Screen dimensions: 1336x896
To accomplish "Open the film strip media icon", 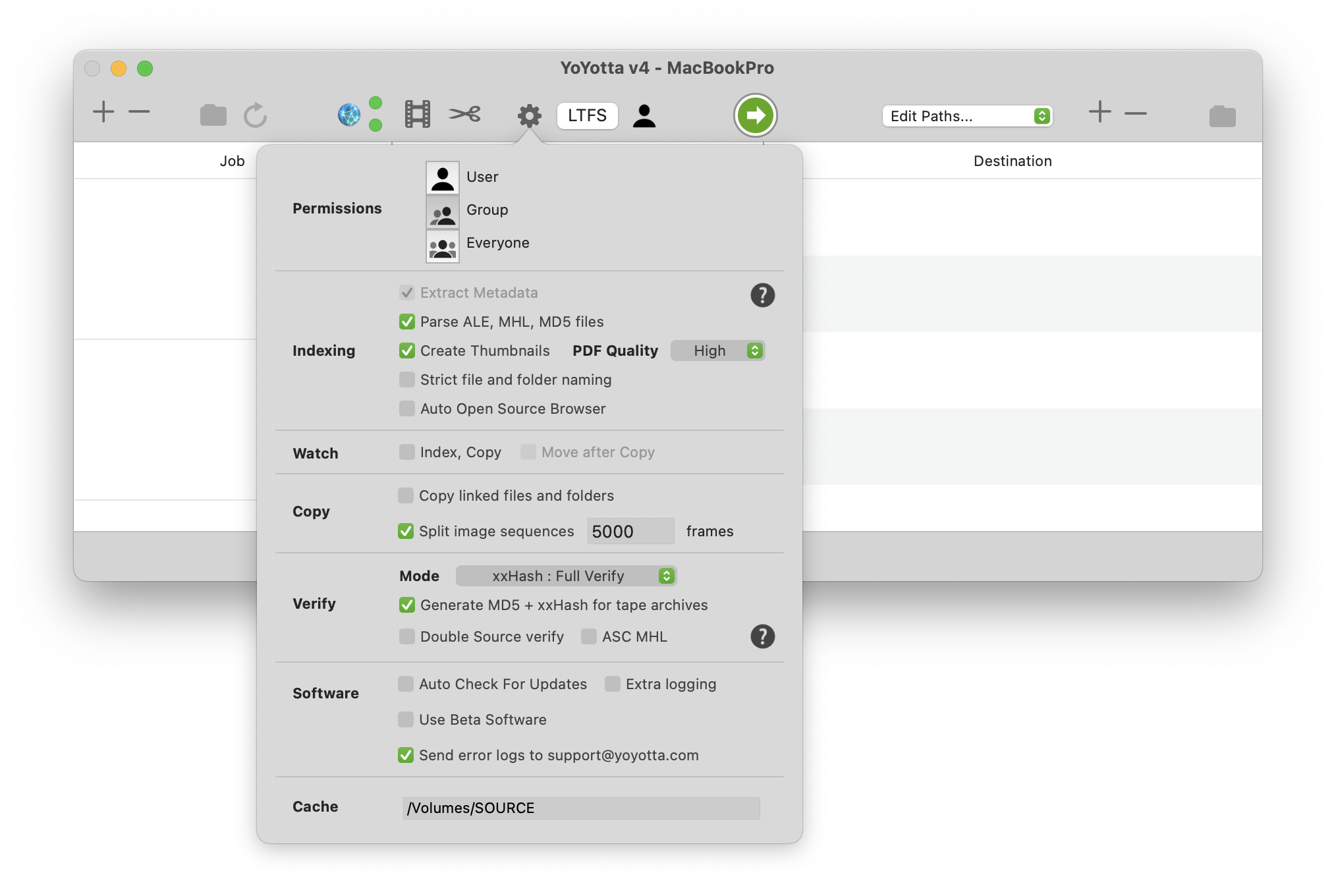I will click(x=418, y=115).
